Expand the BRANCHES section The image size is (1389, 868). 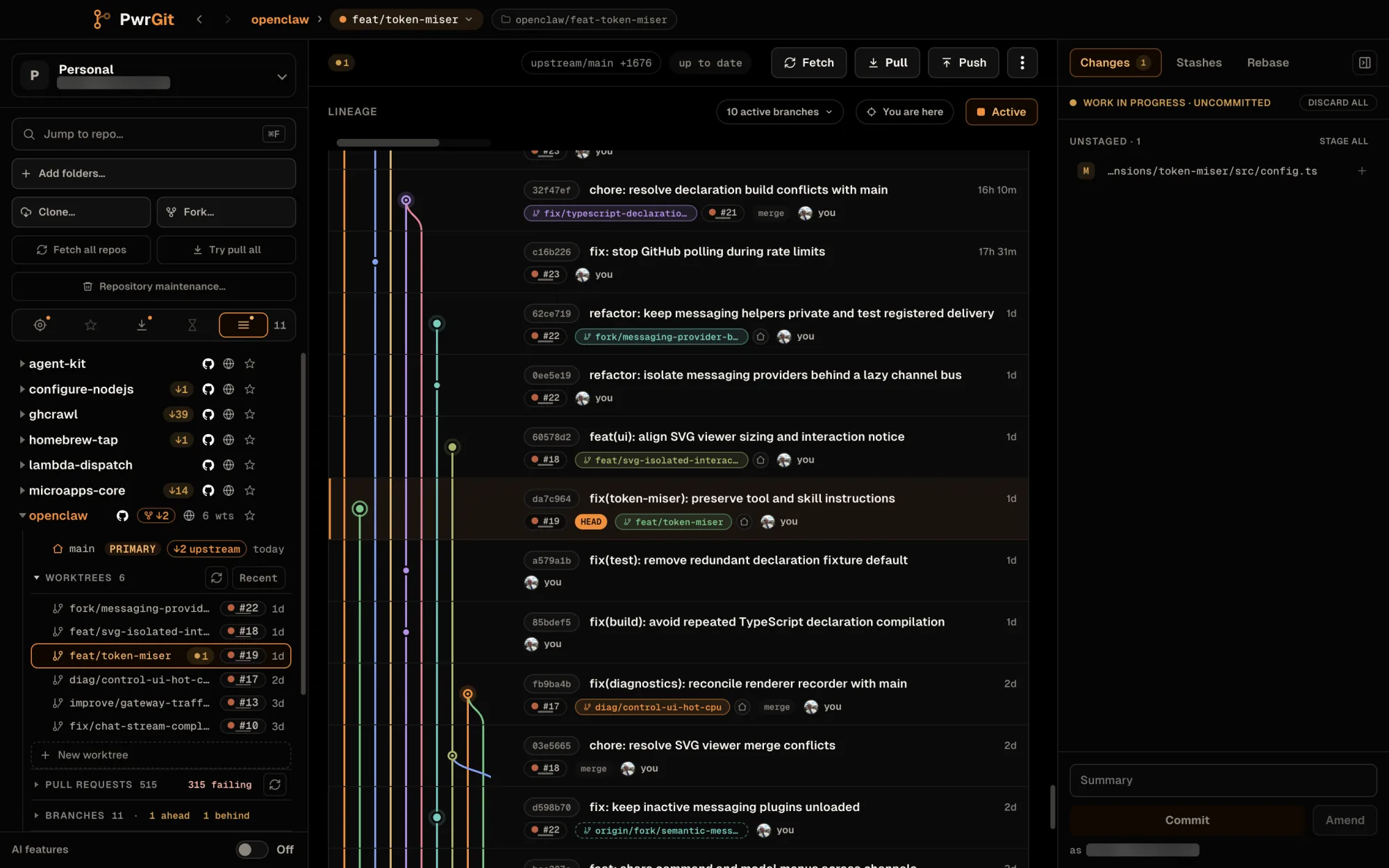[36, 816]
